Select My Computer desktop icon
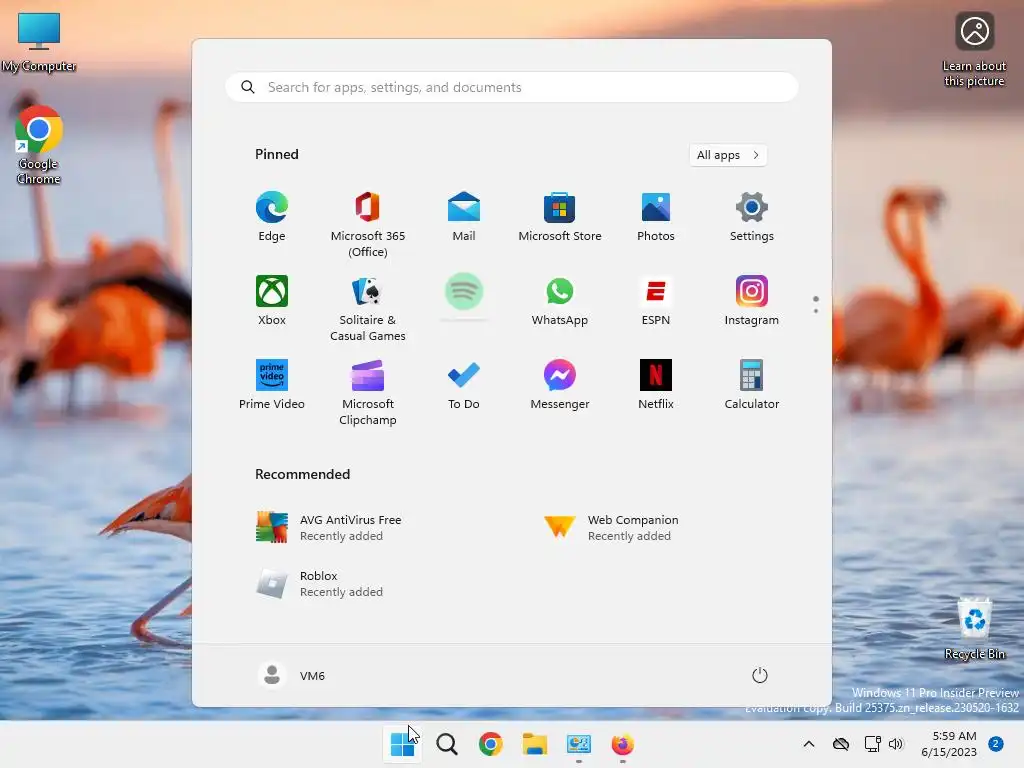The height and width of the screenshot is (768, 1024). (x=39, y=42)
